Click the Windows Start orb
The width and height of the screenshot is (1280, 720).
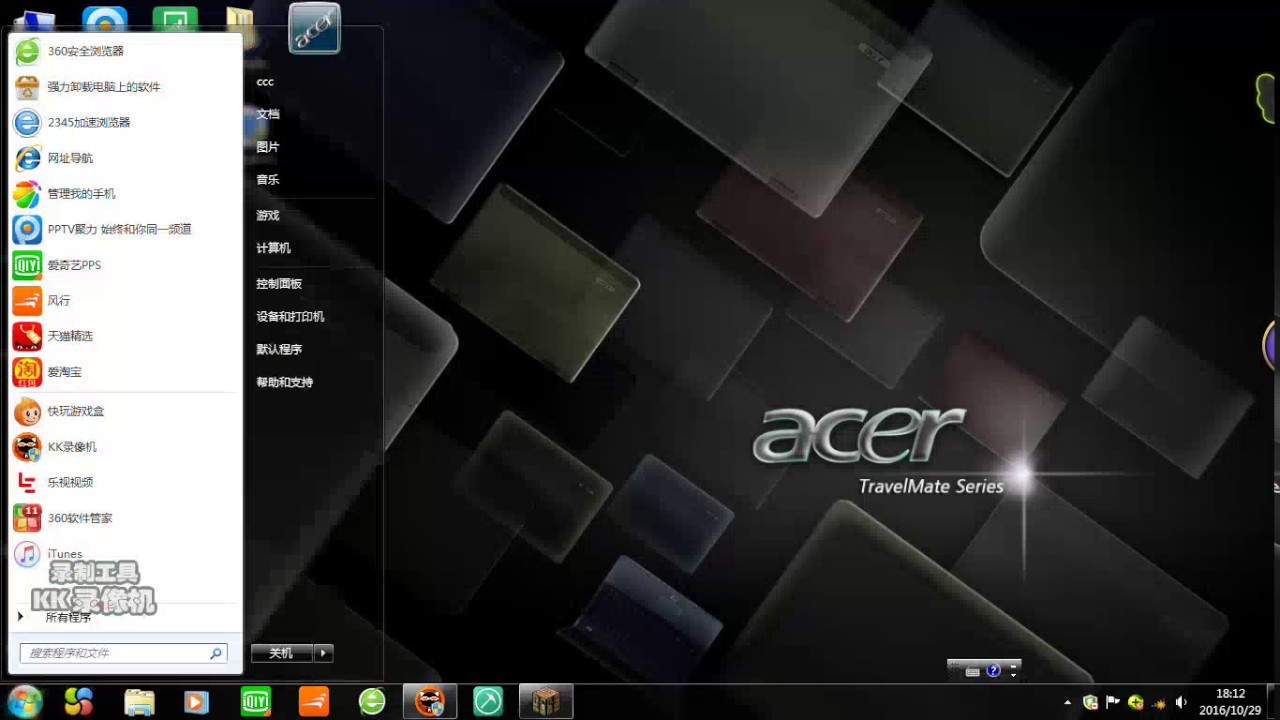point(24,702)
